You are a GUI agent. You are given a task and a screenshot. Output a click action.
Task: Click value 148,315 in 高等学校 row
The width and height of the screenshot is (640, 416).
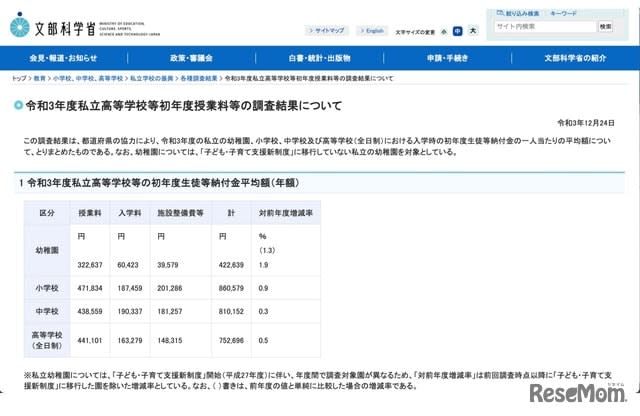point(170,340)
